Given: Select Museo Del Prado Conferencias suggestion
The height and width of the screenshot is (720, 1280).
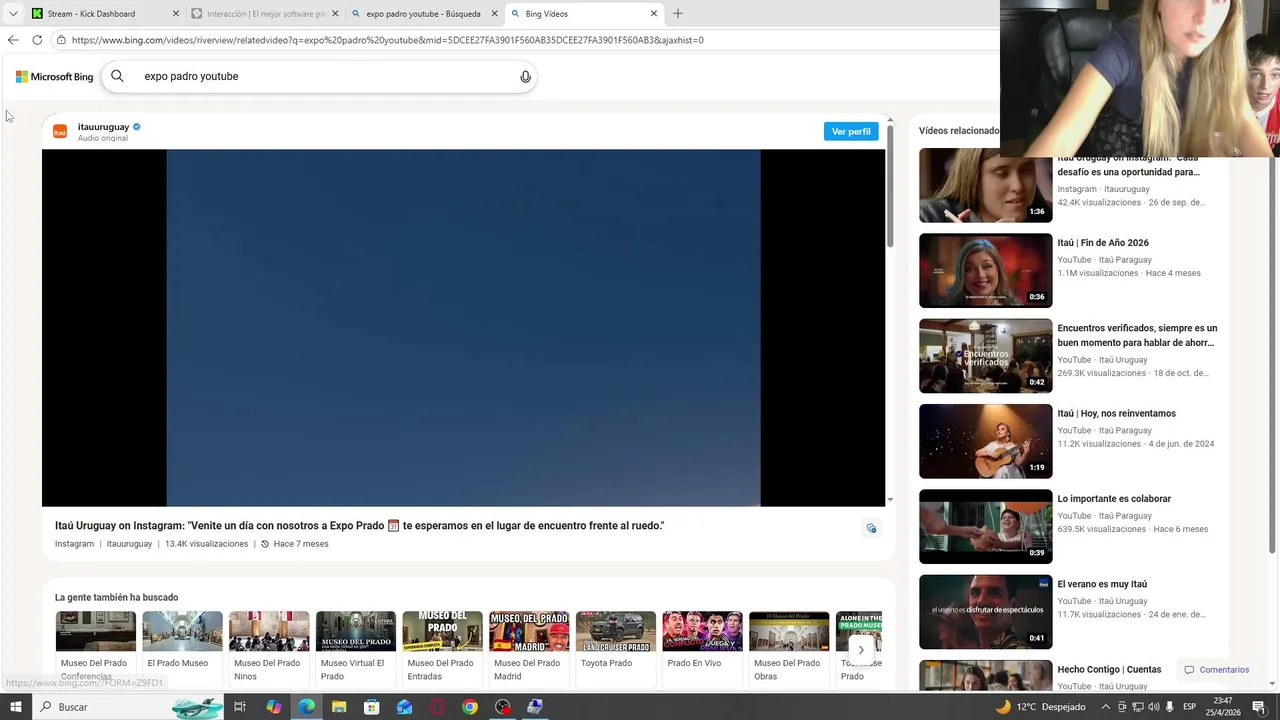Looking at the screenshot, I should tap(95, 646).
